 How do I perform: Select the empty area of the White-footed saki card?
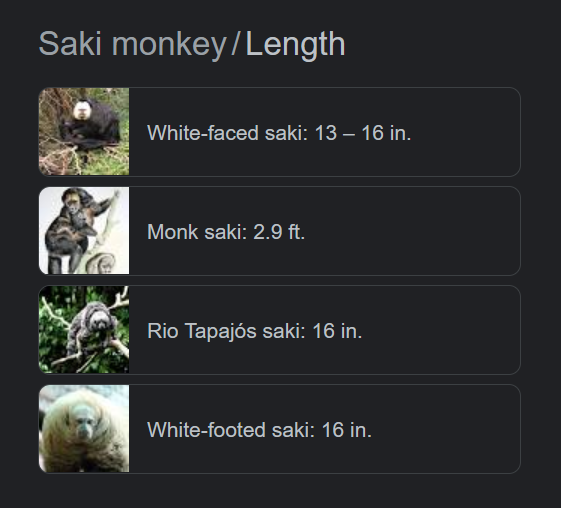point(445,429)
